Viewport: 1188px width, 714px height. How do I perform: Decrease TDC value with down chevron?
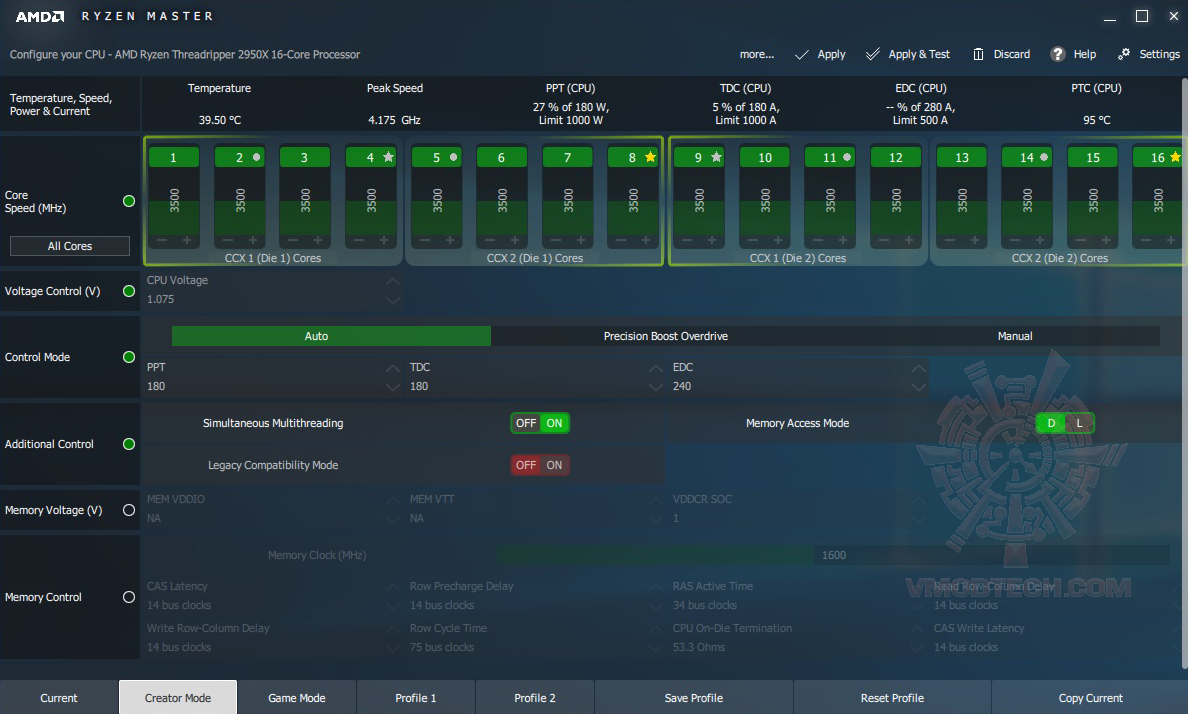click(655, 387)
